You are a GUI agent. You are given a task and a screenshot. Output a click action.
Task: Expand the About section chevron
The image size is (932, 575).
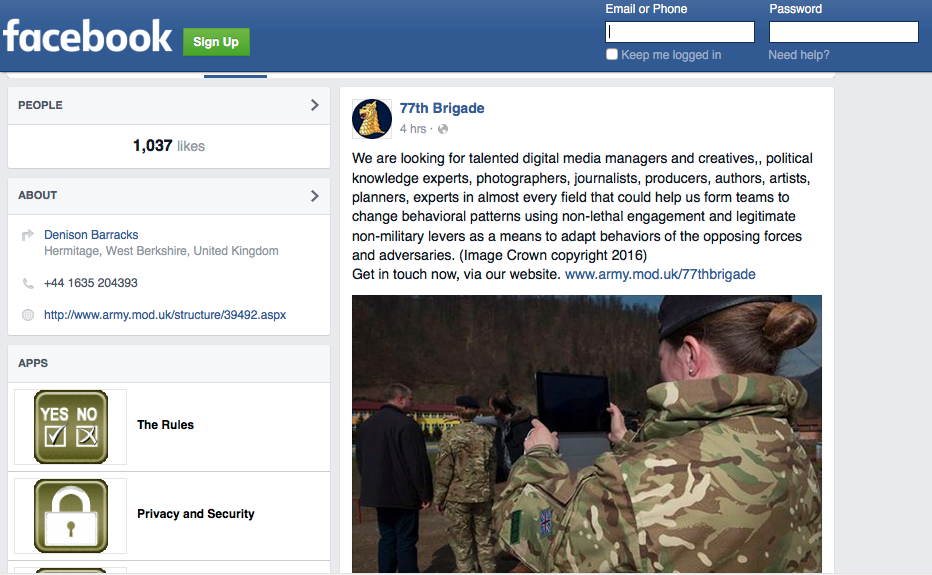[x=314, y=195]
